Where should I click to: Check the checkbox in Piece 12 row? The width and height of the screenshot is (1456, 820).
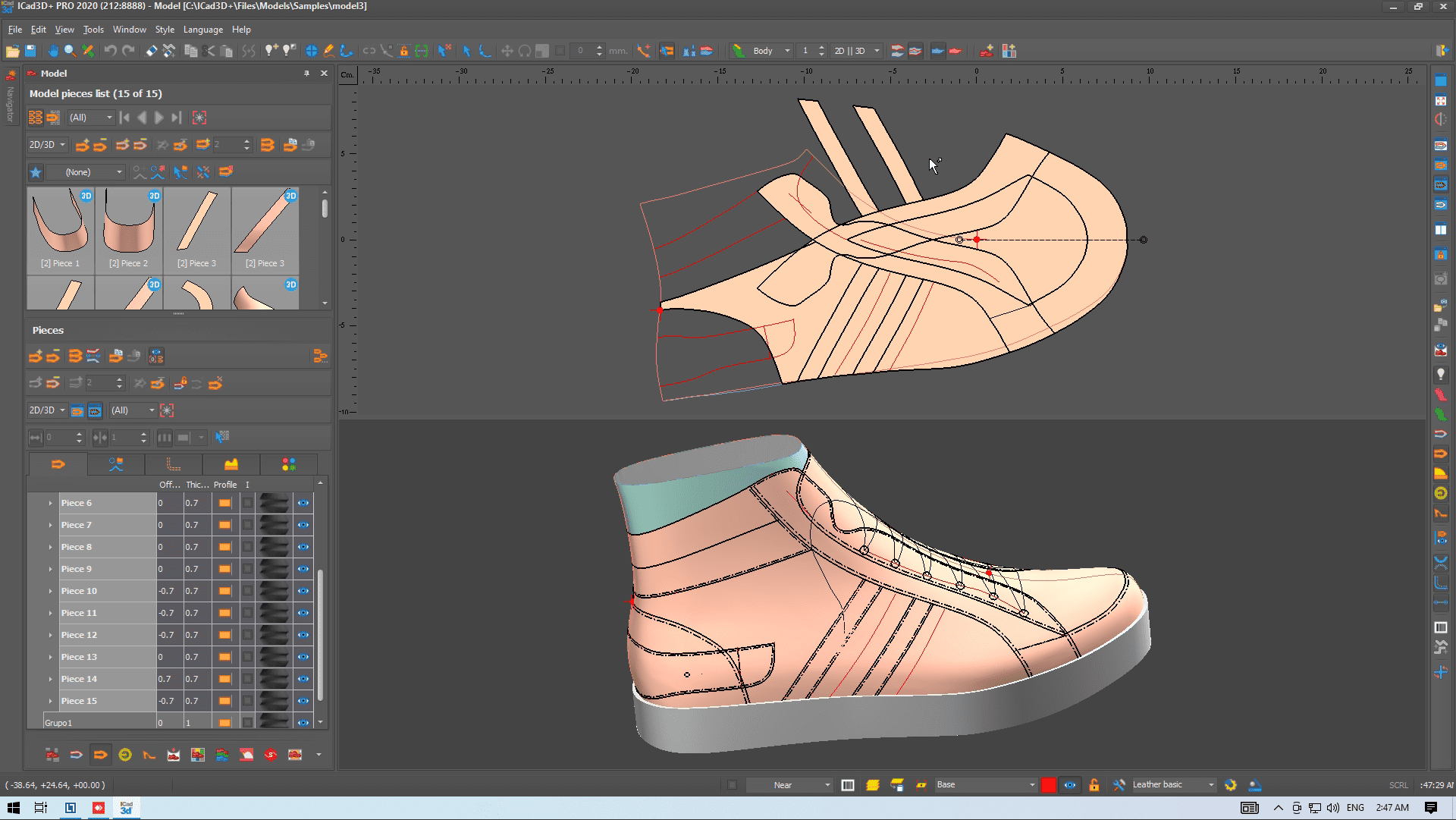247,635
